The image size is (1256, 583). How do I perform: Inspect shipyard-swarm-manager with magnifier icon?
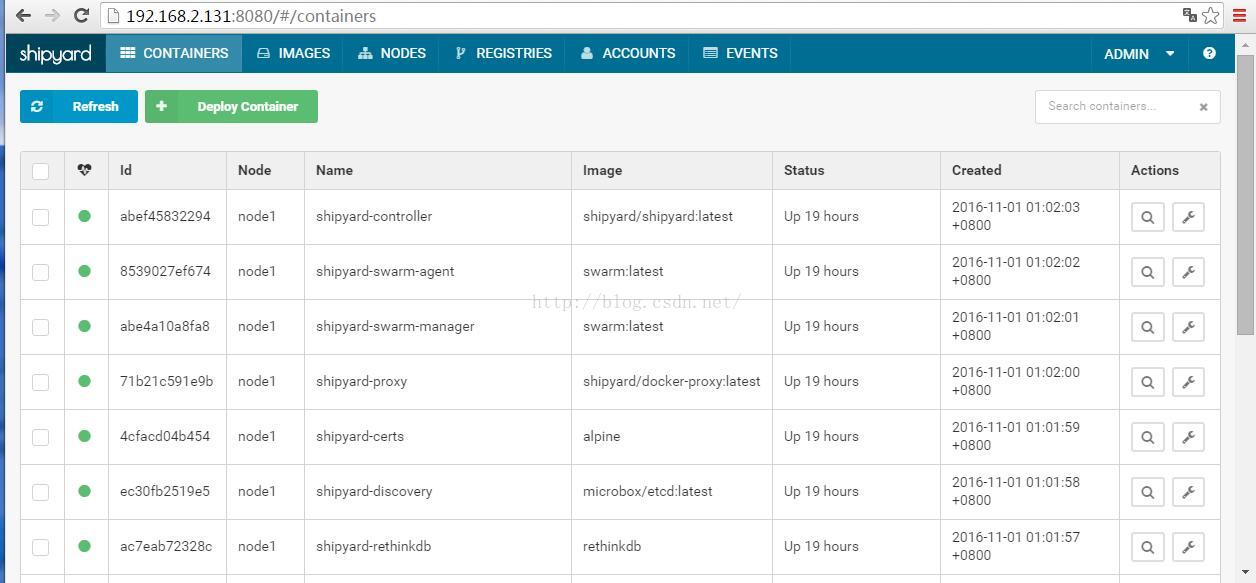1147,327
